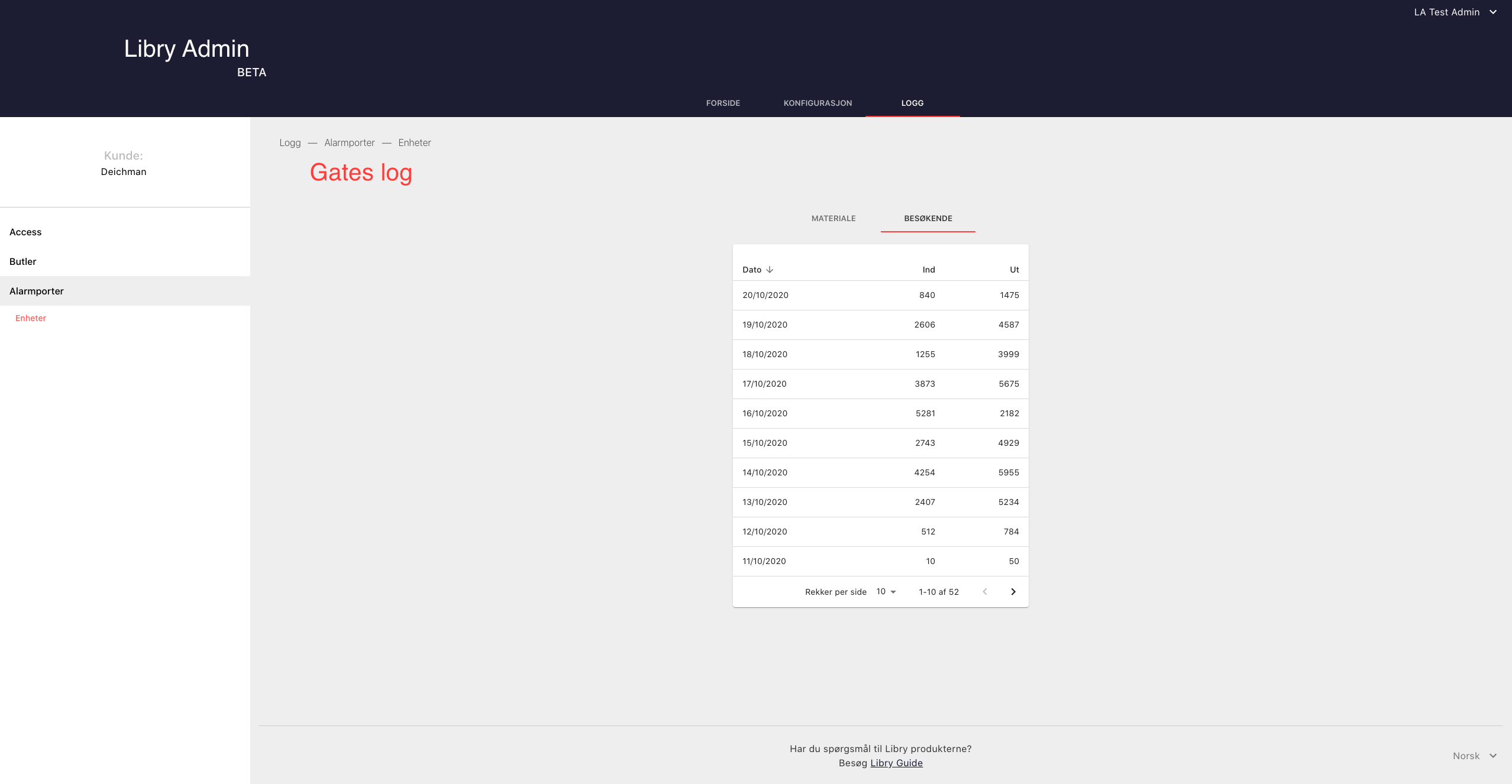Image resolution: width=1512 pixels, height=784 pixels.
Task: Click the next page arrow in pagination
Action: click(1013, 592)
